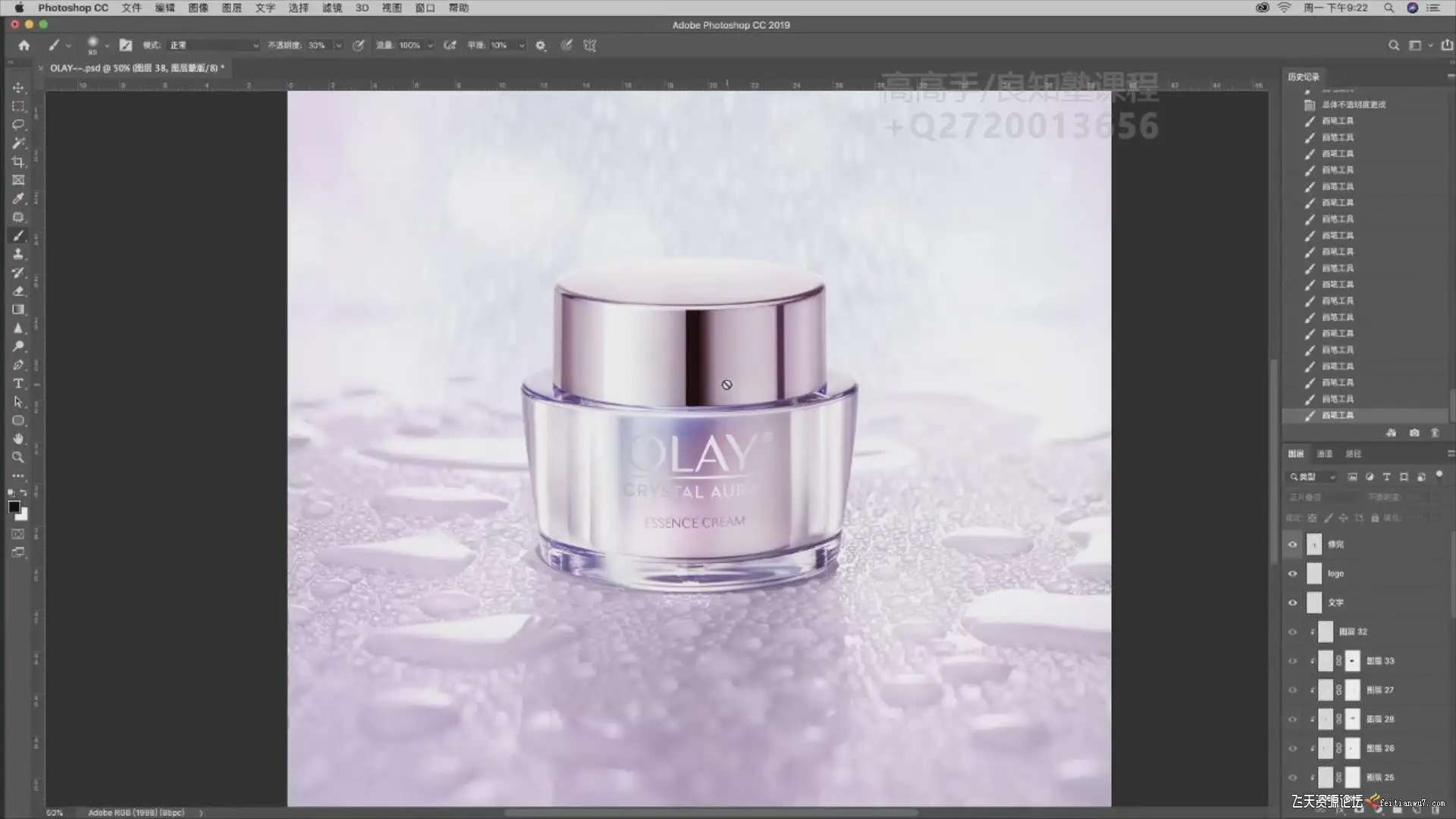Select the Clone Stamp tool
Viewport: 1456px width, 819px height.
[x=18, y=254]
